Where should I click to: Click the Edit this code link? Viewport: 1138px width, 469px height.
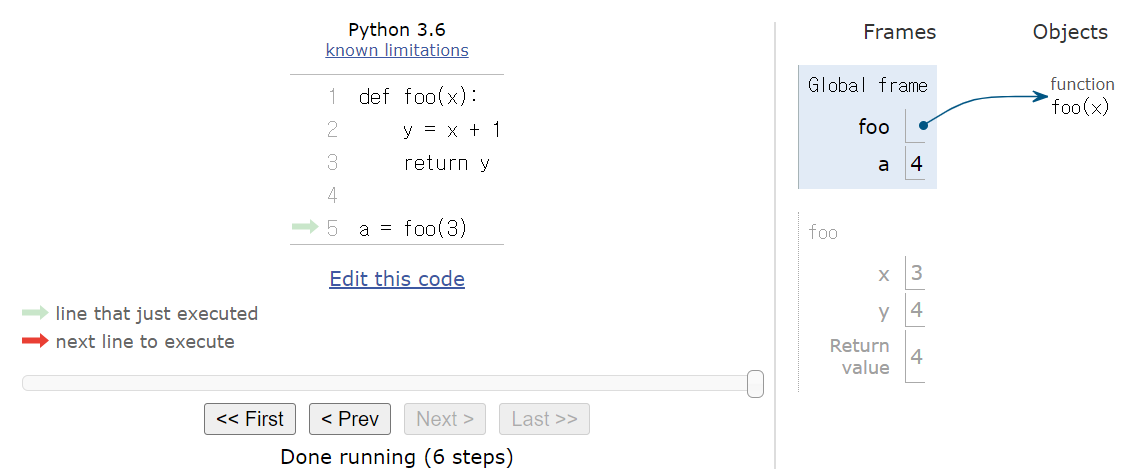tap(397, 279)
